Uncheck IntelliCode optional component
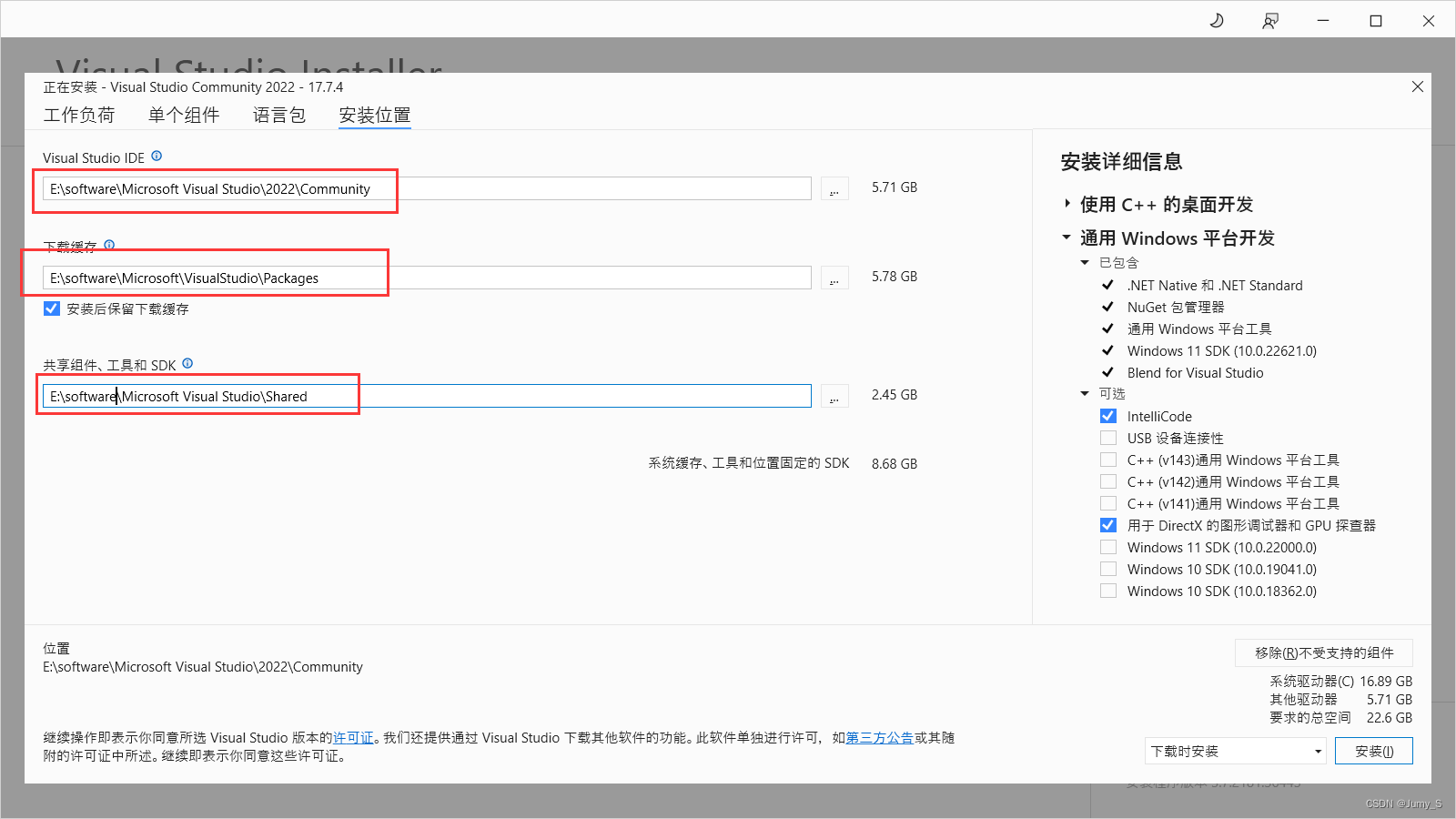Image resolution: width=1456 pixels, height=819 pixels. [x=1108, y=416]
